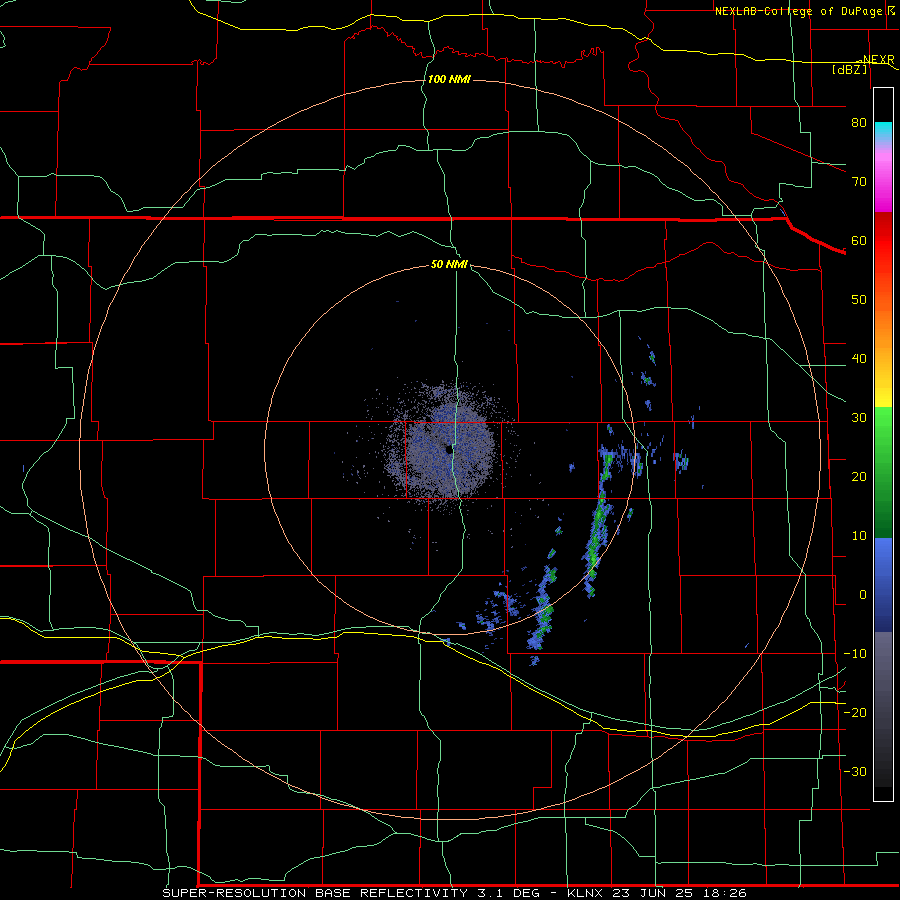Image resolution: width=900 pixels, height=900 pixels.
Task: Click the '60' value on dBZ scale
Action: (x=859, y=240)
